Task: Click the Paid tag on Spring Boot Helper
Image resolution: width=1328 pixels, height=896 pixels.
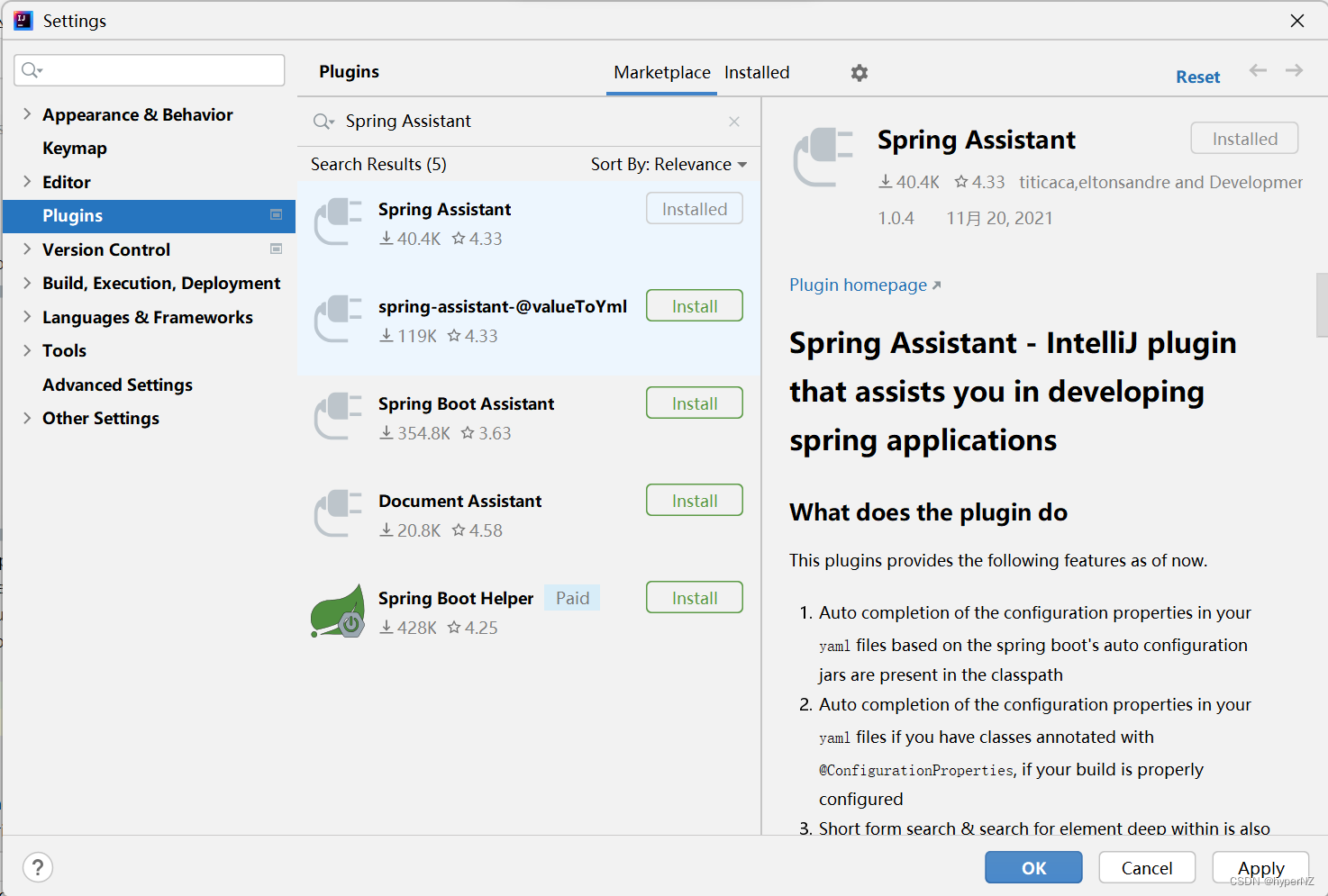Action: tap(572, 598)
